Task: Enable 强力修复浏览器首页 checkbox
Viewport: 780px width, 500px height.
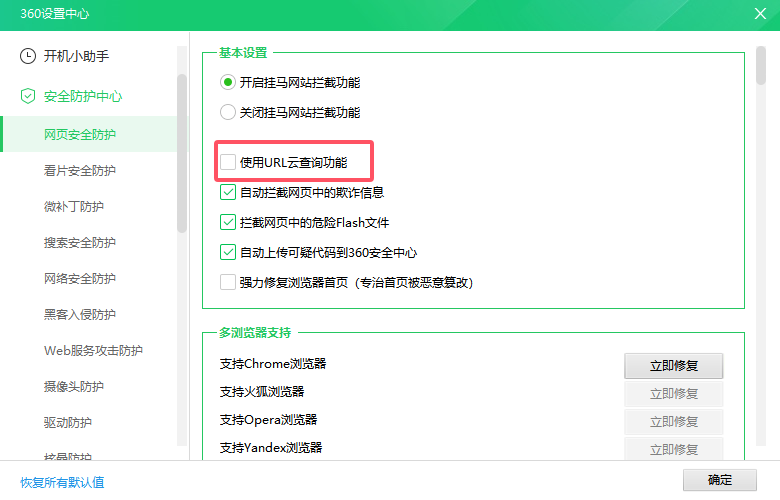Action: [228, 282]
